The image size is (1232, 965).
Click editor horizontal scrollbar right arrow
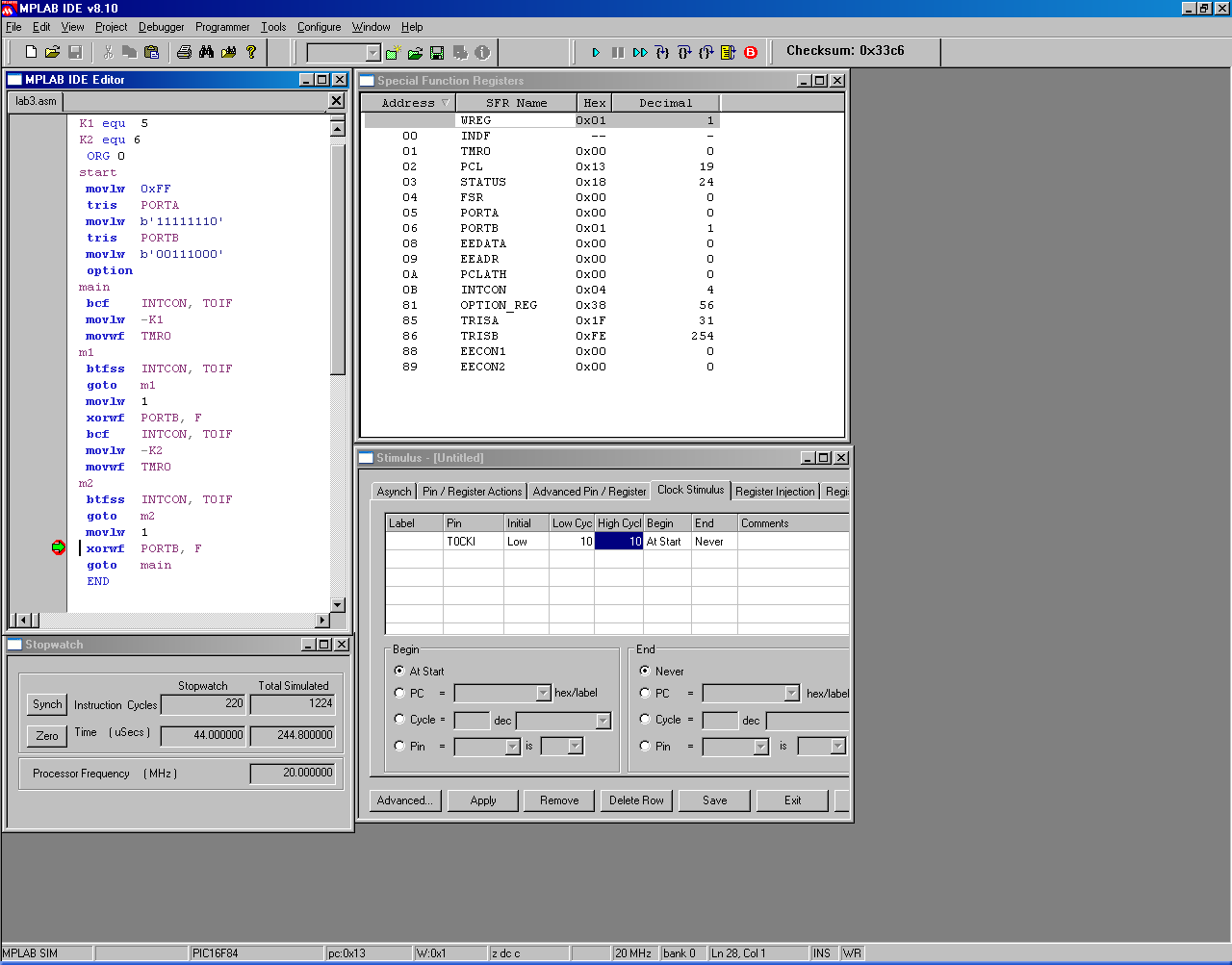tap(322, 621)
